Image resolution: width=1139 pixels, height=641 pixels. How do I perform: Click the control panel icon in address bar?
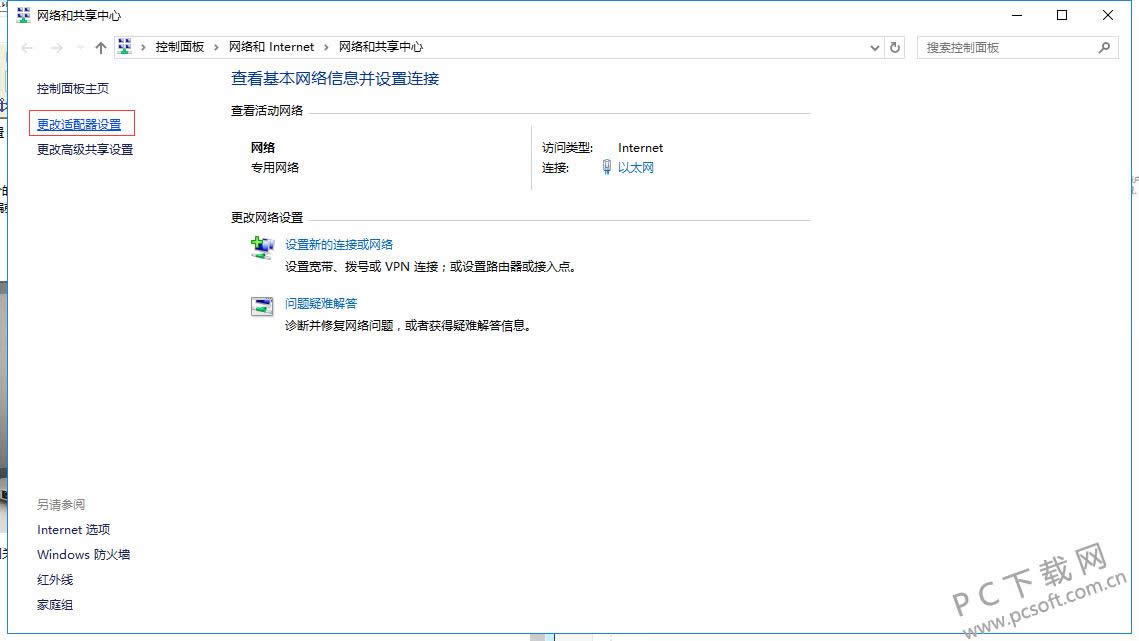[125, 47]
